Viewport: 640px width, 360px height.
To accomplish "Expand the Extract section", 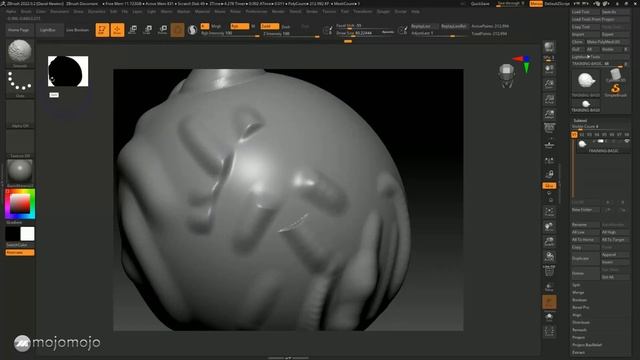I will coord(578,352).
